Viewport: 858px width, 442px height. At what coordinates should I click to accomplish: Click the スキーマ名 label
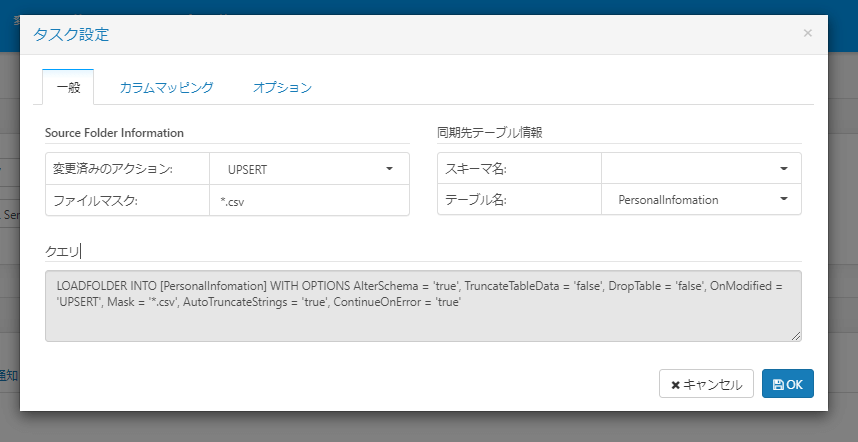point(476,169)
